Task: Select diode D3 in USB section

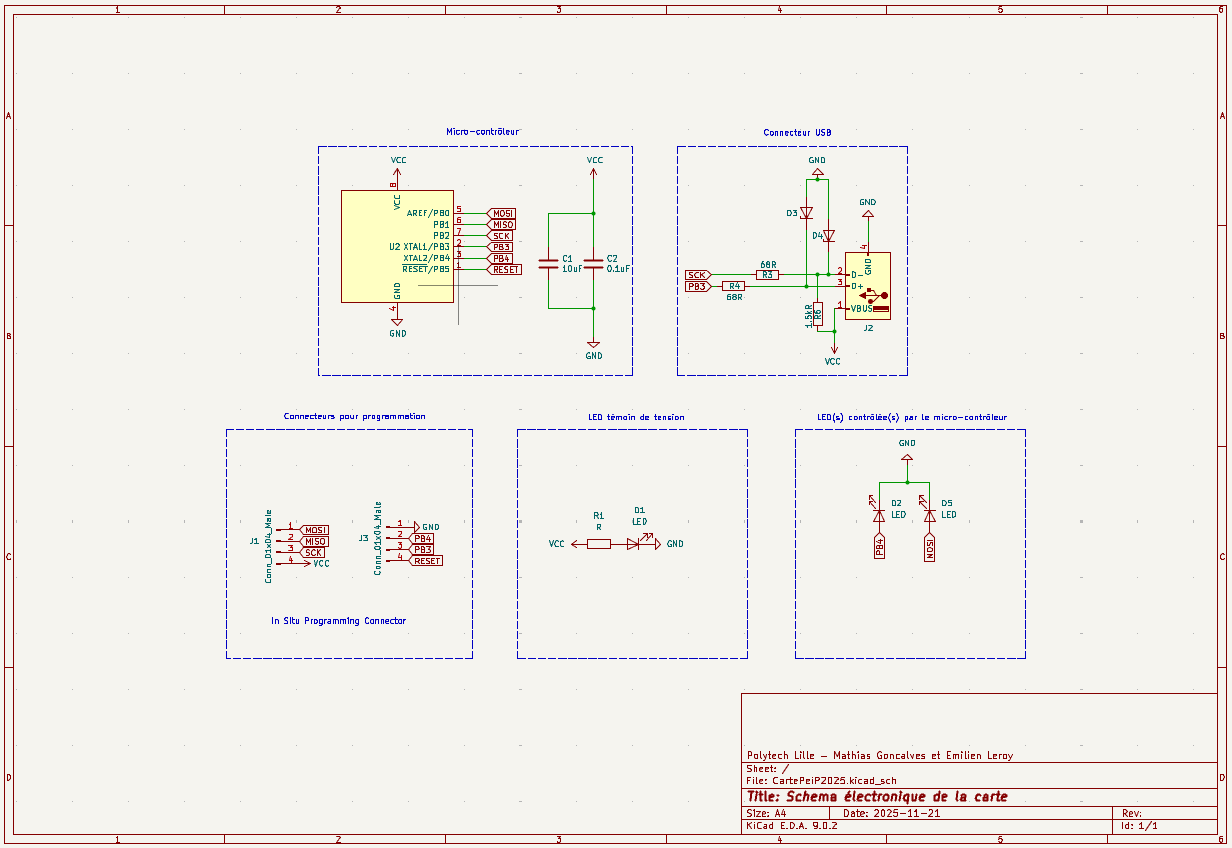Action: [807, 213]
